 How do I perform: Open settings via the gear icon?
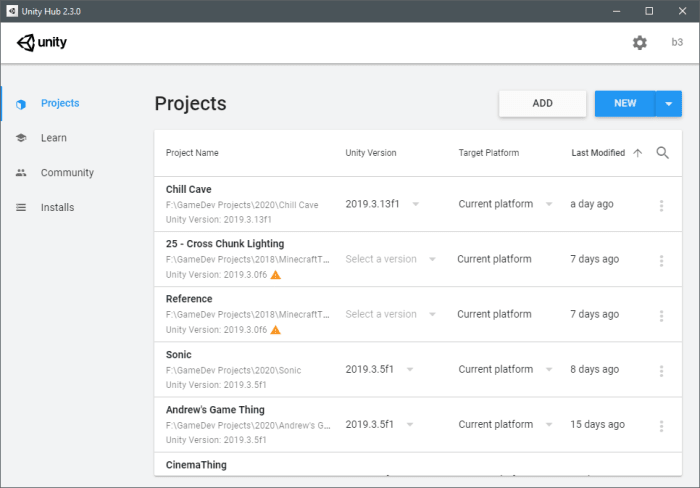[639, 42]
